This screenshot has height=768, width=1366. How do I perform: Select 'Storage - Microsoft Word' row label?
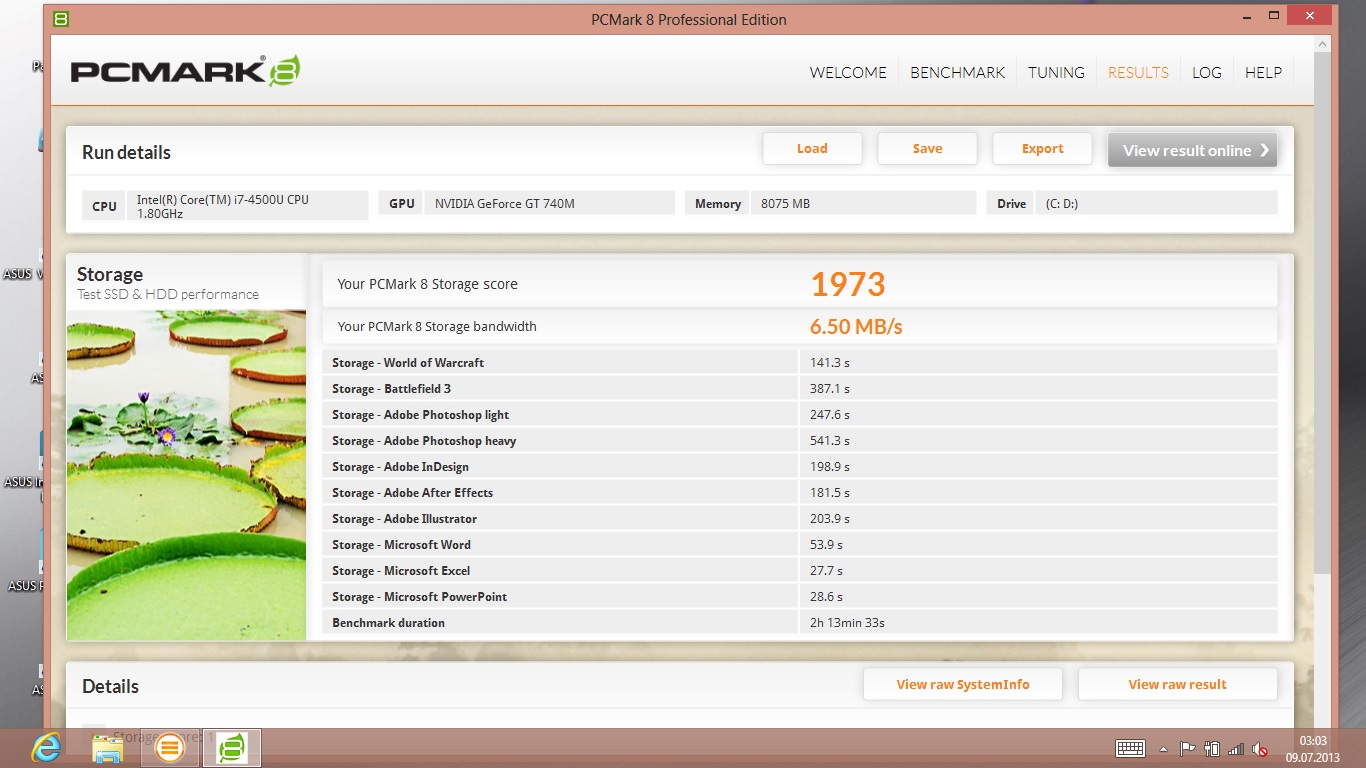[401, 544]
